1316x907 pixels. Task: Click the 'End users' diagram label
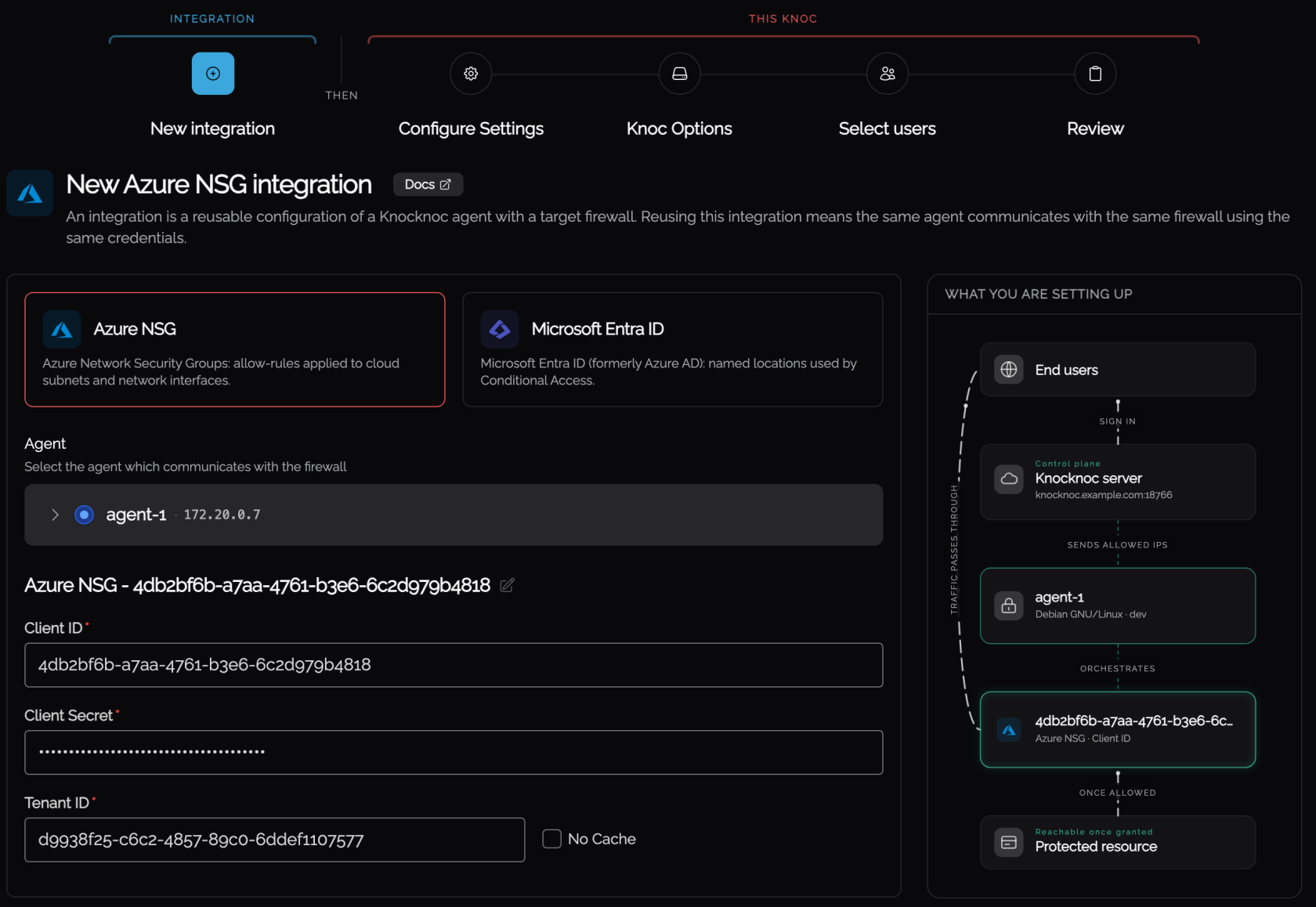(x=1066, y=370)
